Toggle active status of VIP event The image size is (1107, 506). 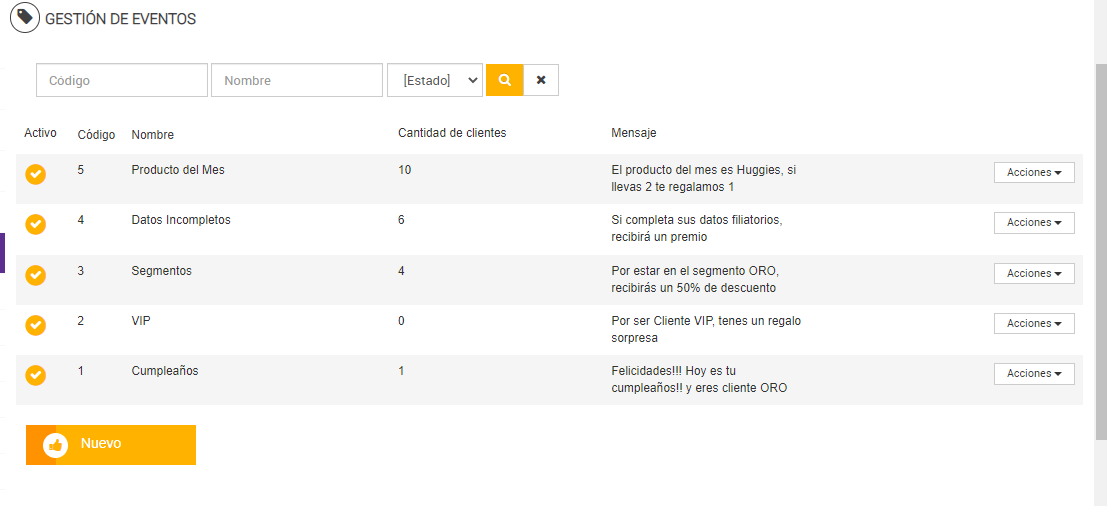coord(36,325)
